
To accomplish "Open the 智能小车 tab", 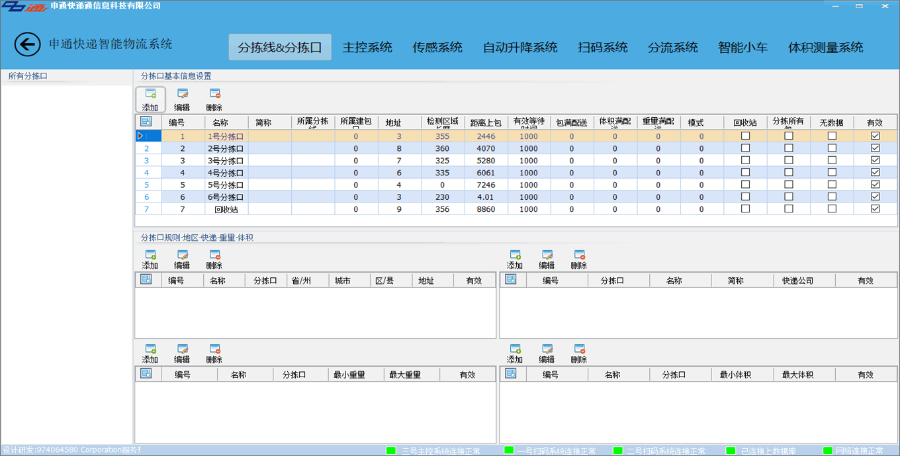I will [x=743, y=47].
